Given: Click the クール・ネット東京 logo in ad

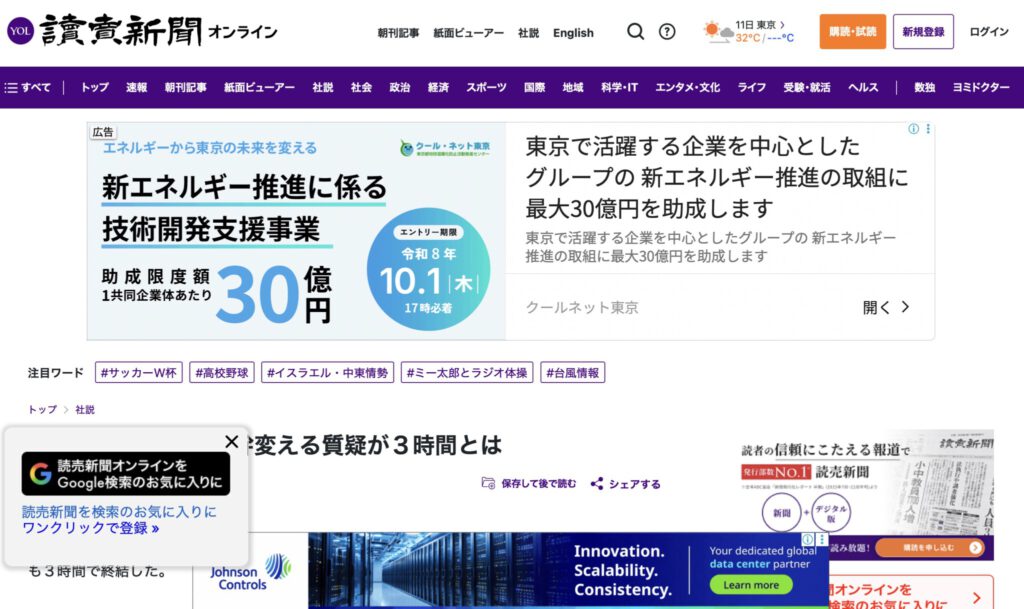Looking at the screenshot, I should point(445,148).
